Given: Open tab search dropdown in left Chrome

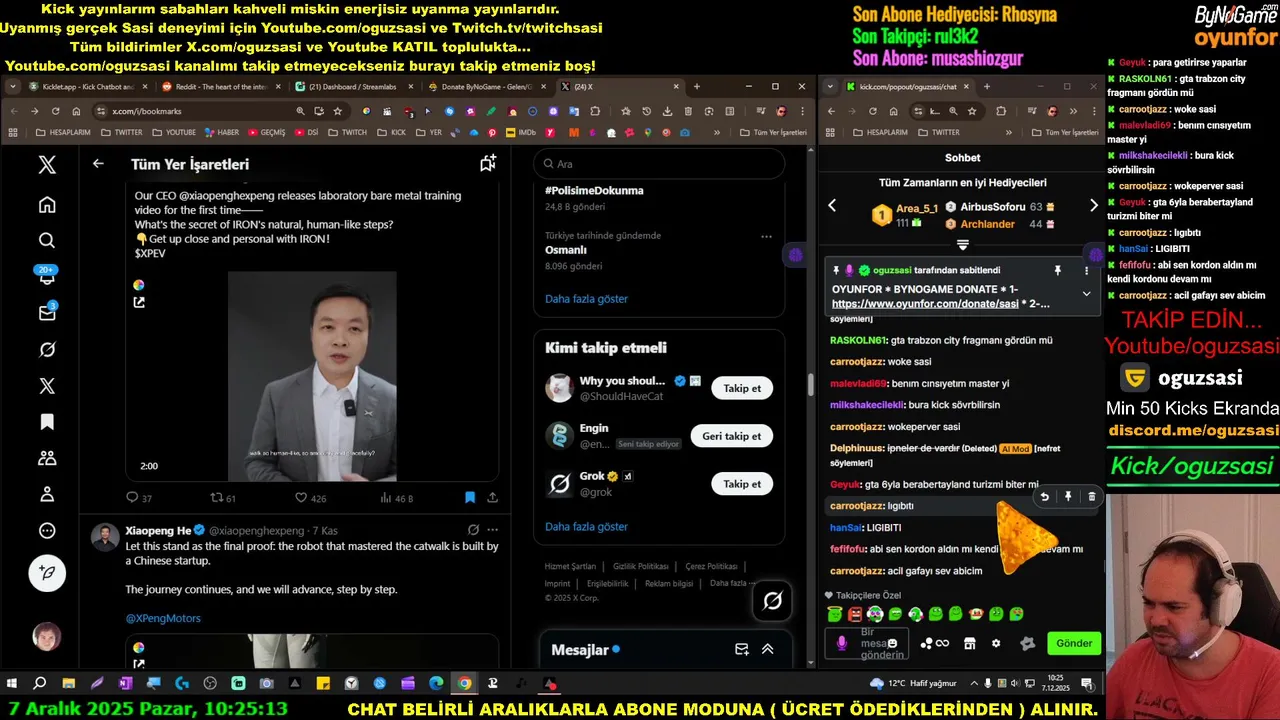Looking at the screenshot, I should [x=13, y=87].
